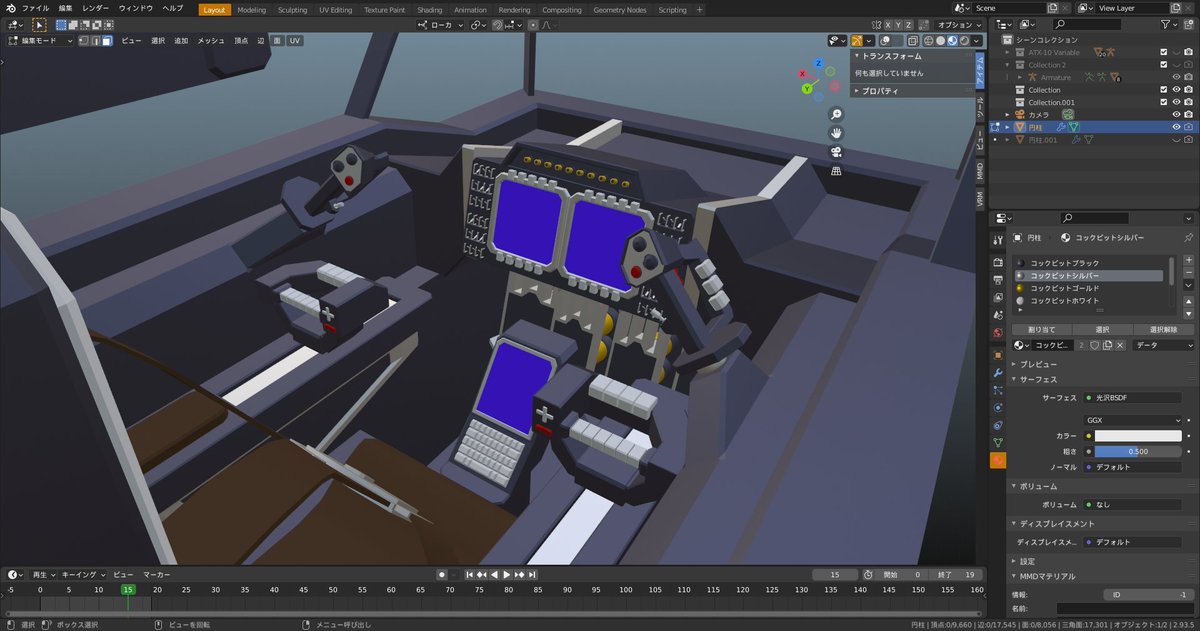Collapse the トランスフォーム panel
1200x631 pixels.
(857, 57)
